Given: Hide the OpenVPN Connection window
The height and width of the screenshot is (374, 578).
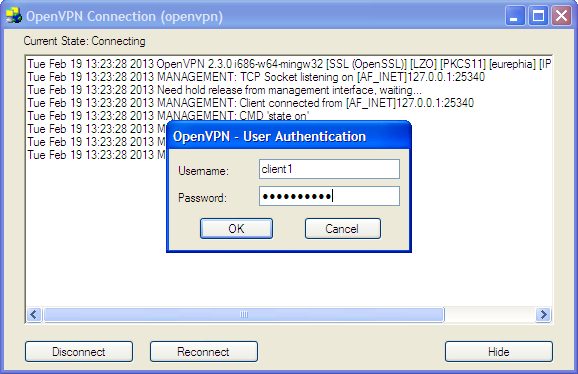Looking at the screenshot, I should 499,352.
